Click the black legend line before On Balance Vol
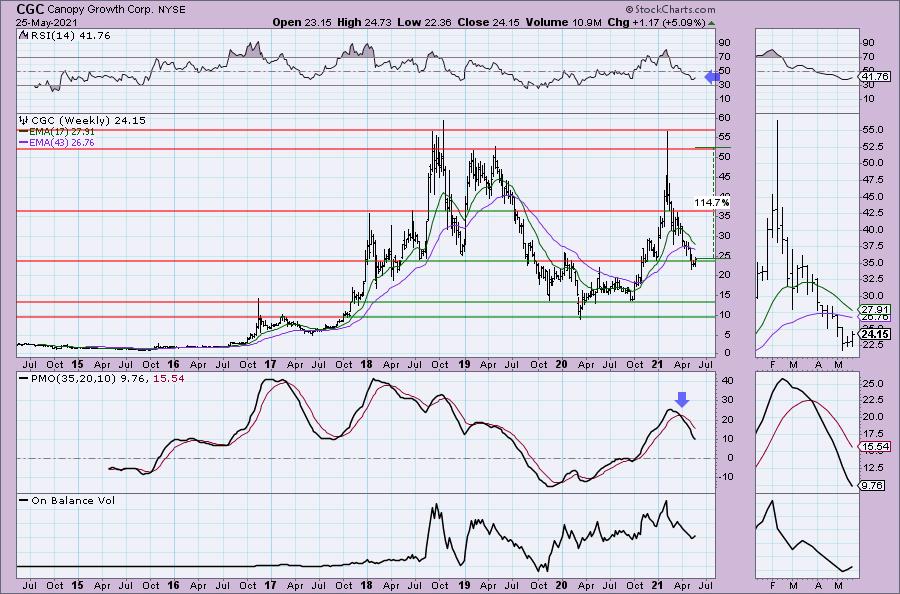This screenshot has height=594, width=900. (x=24, y=500)
